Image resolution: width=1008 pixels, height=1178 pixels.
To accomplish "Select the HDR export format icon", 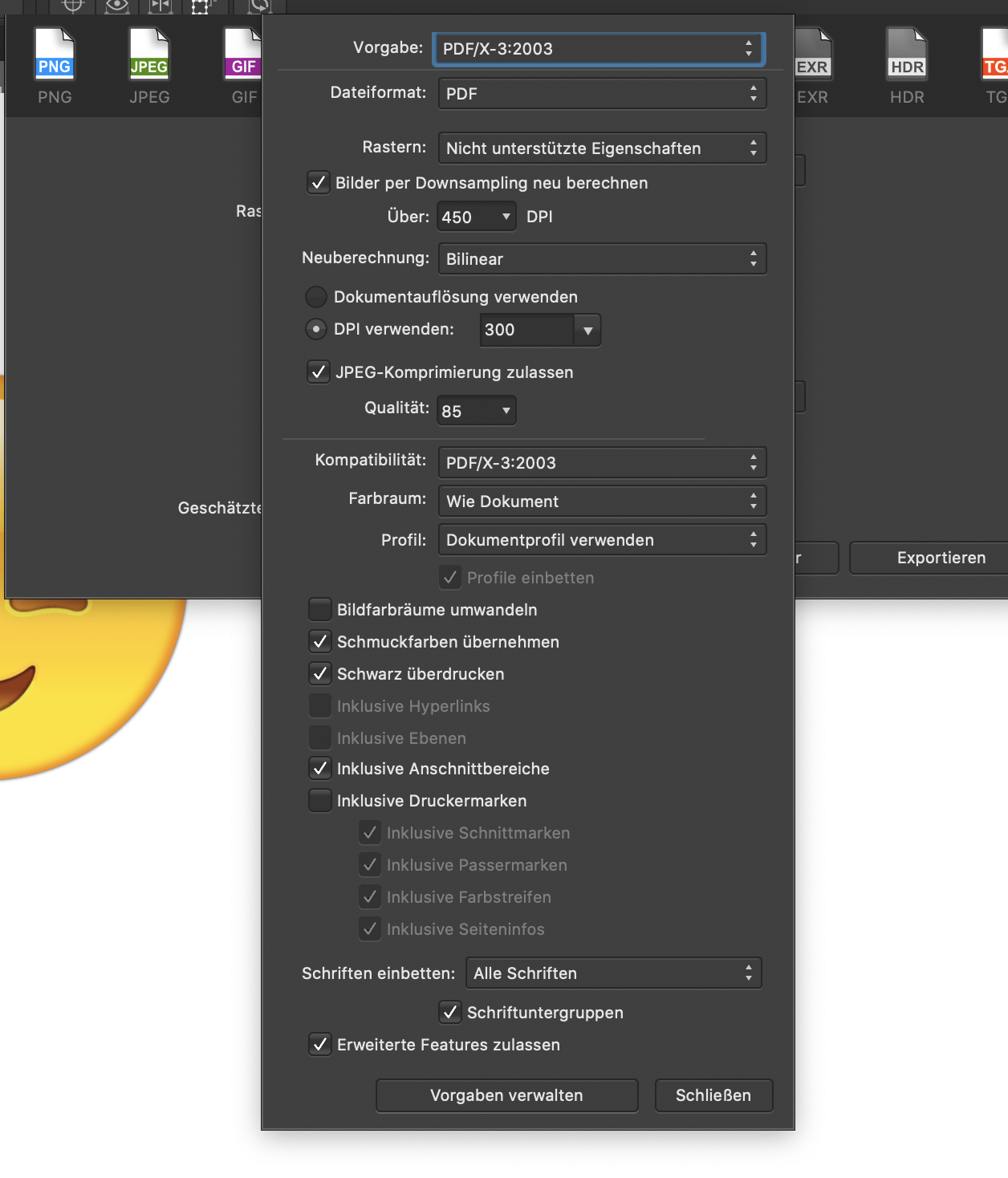I will [907, 54].
